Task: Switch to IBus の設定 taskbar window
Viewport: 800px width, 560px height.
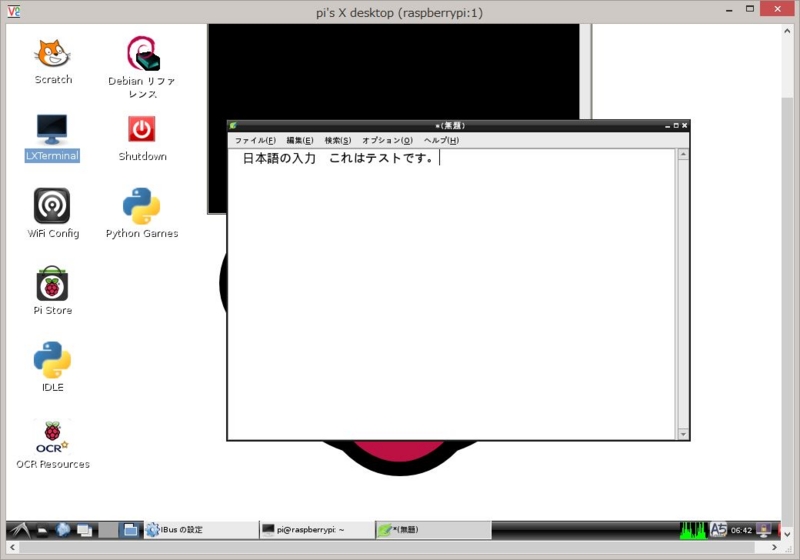Action: (202, 530)
